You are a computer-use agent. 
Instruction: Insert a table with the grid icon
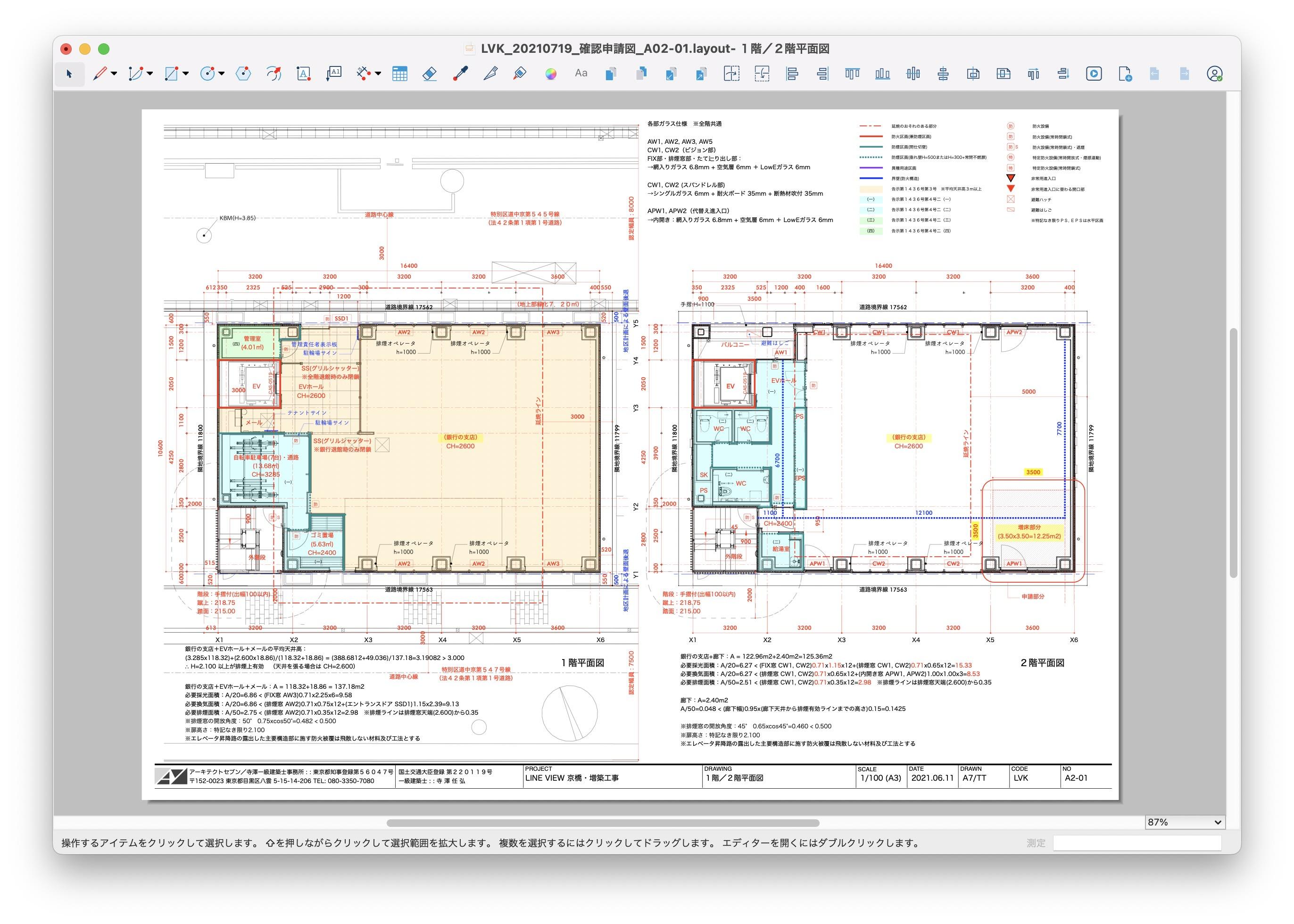(399, 74)
